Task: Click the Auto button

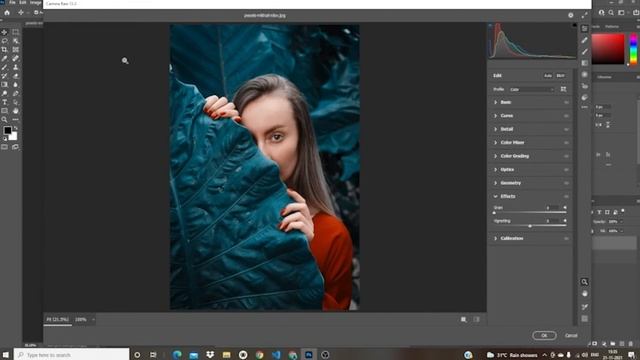Action: click(548, 76)
